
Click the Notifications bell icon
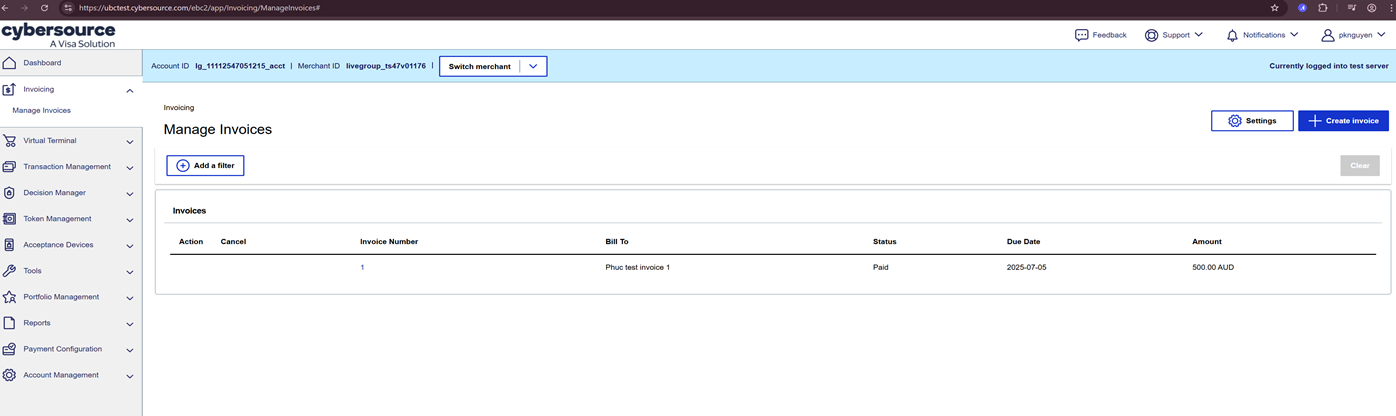pos(1232,35)
